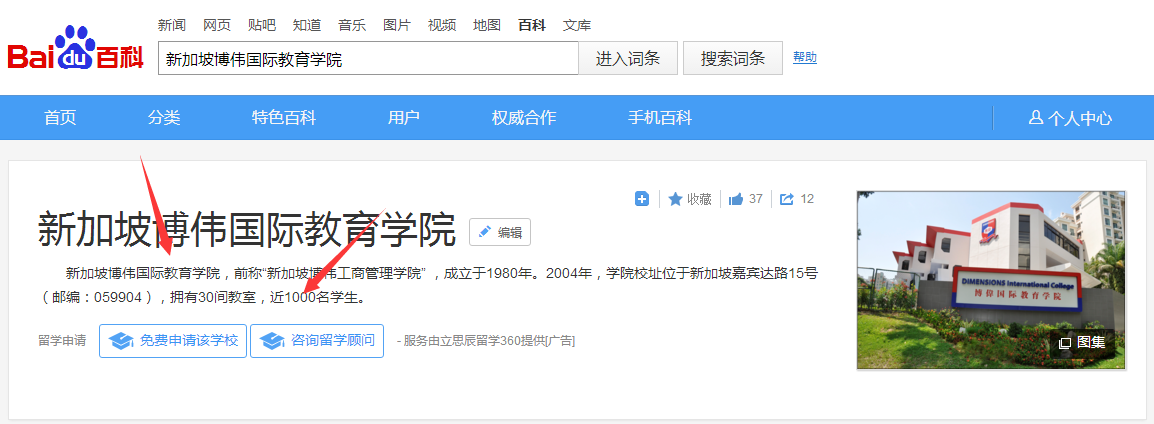This screenshot has height=424, width=1154.
Task: Open 用户 in blue menu bar
Action: click(x=404, y=118)
